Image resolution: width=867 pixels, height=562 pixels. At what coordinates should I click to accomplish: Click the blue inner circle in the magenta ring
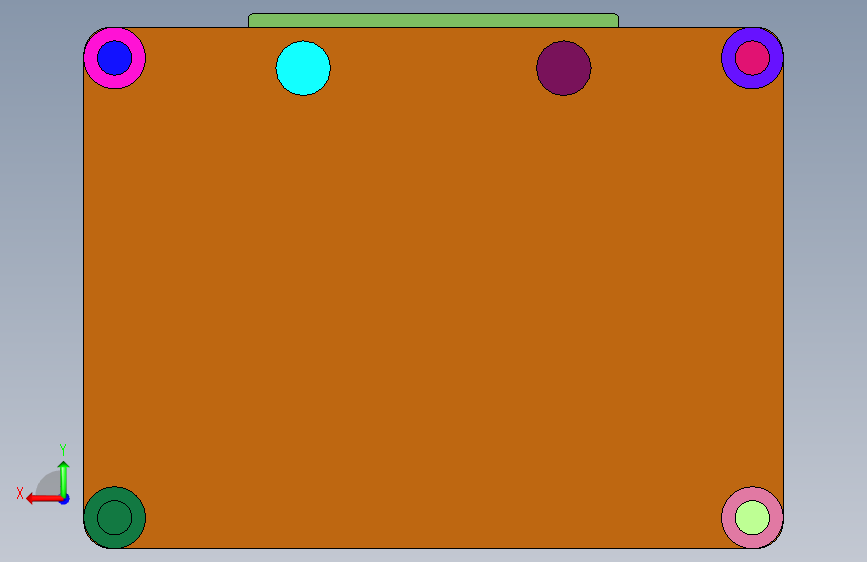point(114,58)
